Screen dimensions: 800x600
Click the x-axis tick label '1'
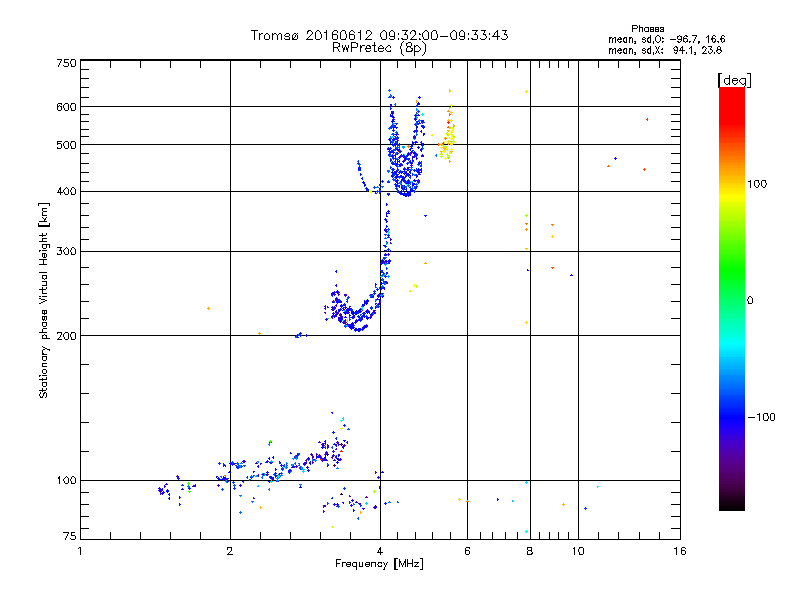[x=80, y=552]
